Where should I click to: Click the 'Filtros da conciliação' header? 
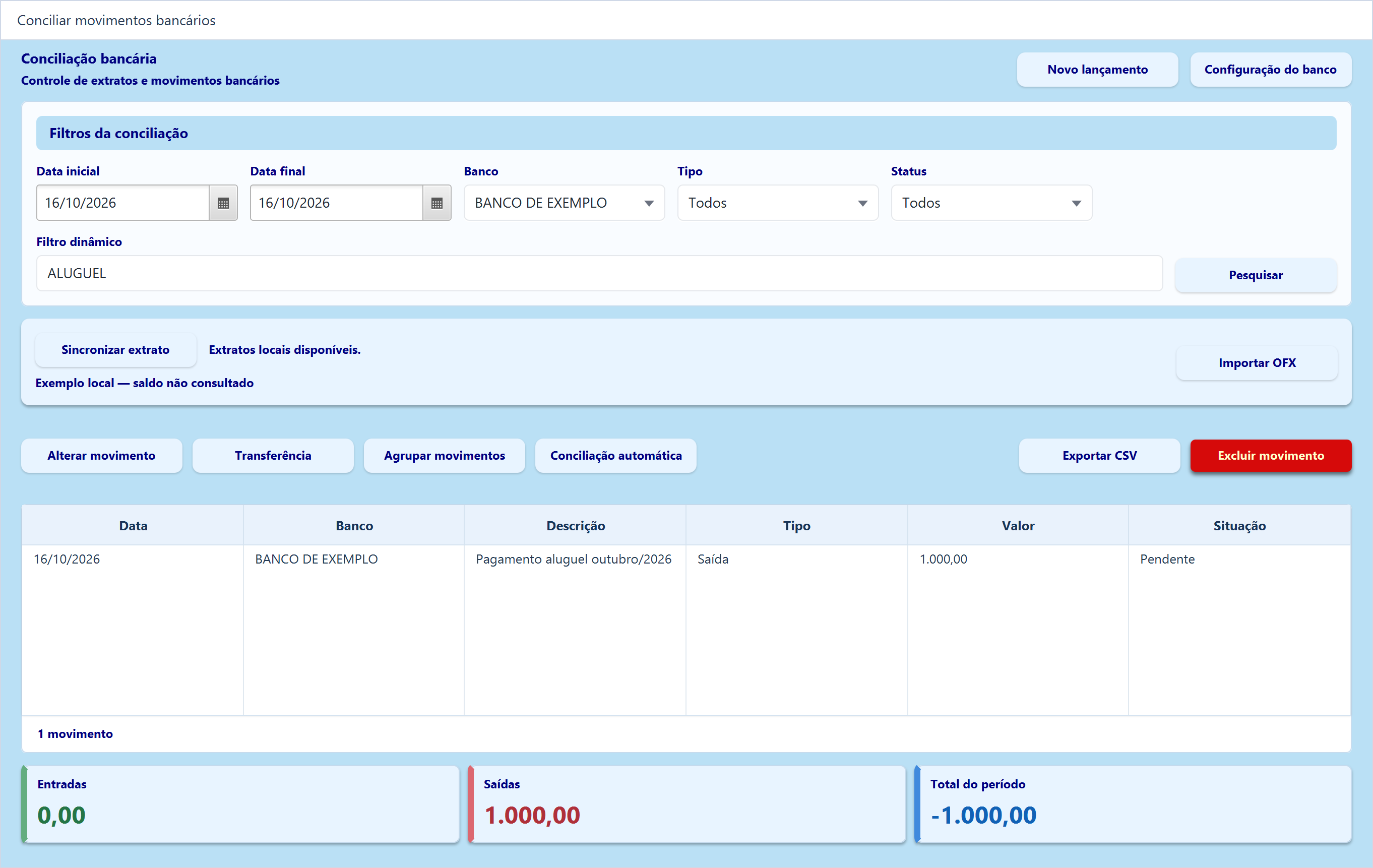tap(686, 134)
